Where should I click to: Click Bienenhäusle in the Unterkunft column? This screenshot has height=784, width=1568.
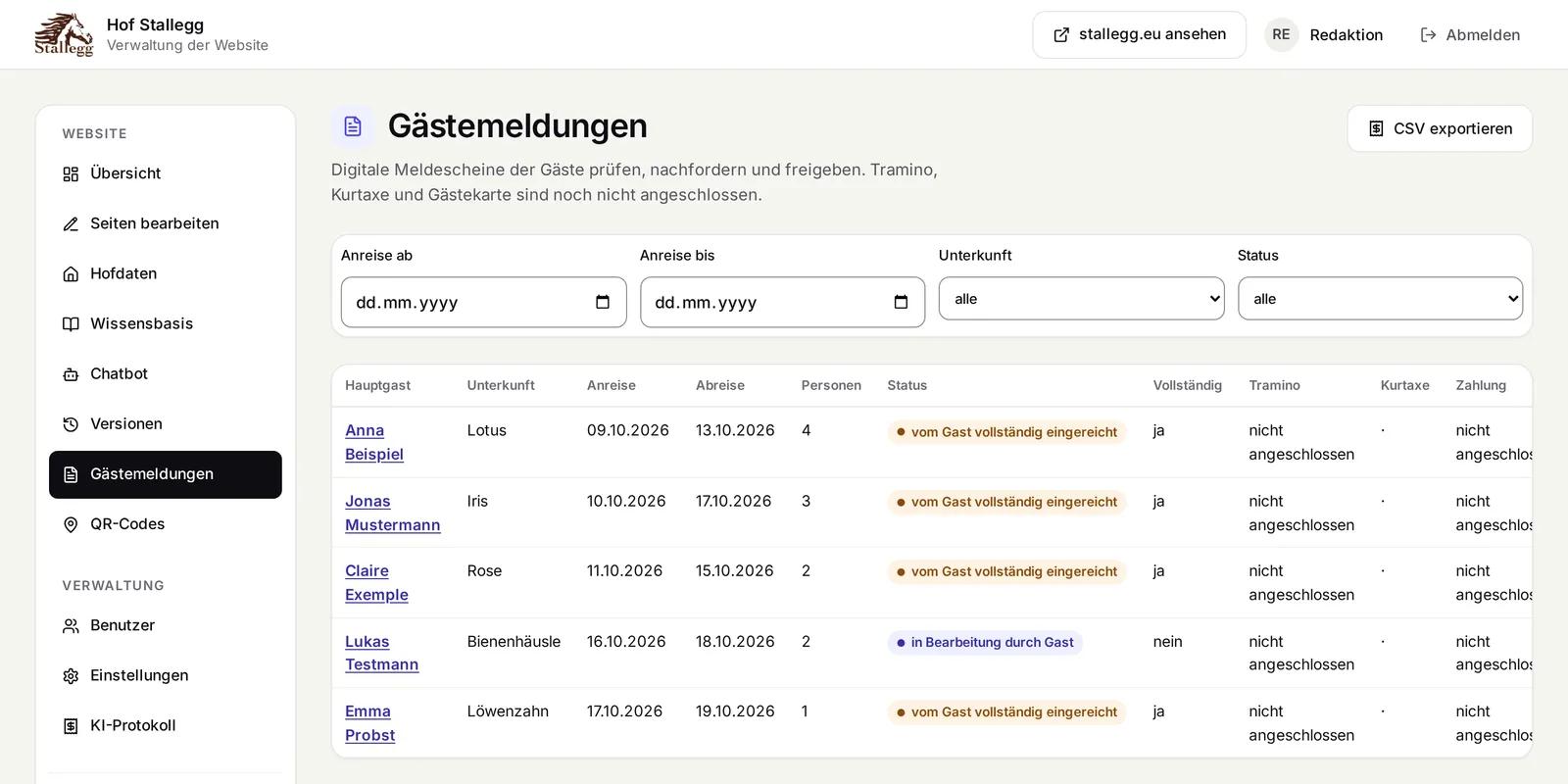click(514, 642)
